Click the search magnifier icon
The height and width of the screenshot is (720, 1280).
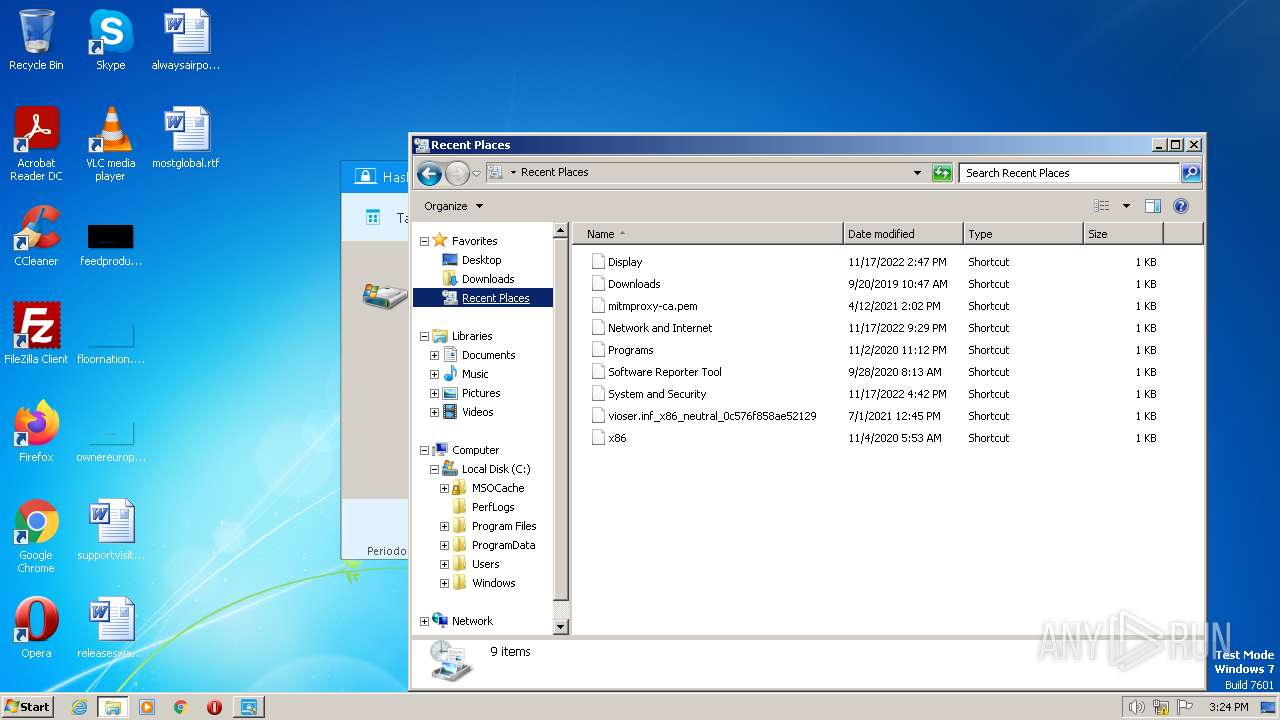point(1190,173)
